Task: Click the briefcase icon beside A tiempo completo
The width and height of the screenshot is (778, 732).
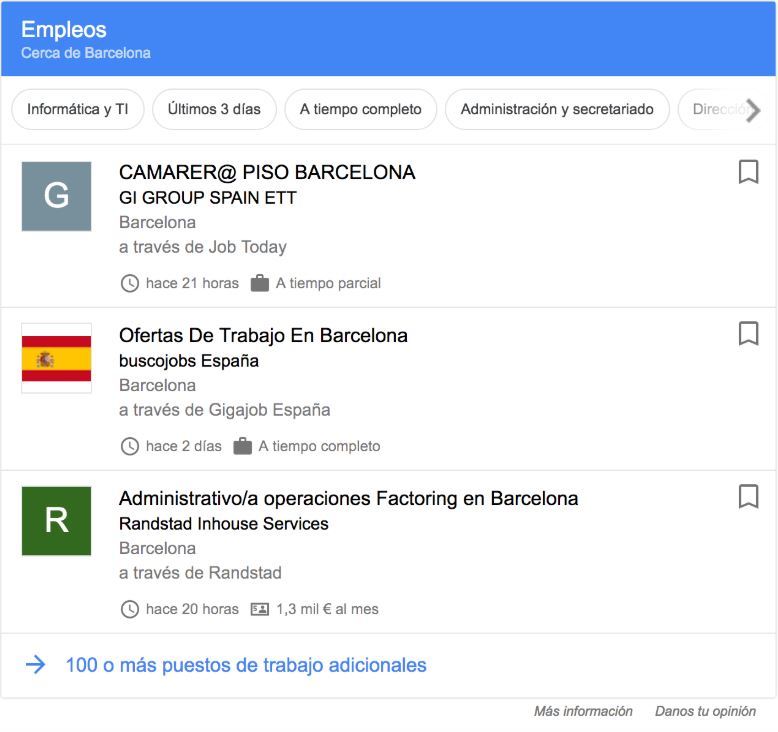Action: pos(243,446)
